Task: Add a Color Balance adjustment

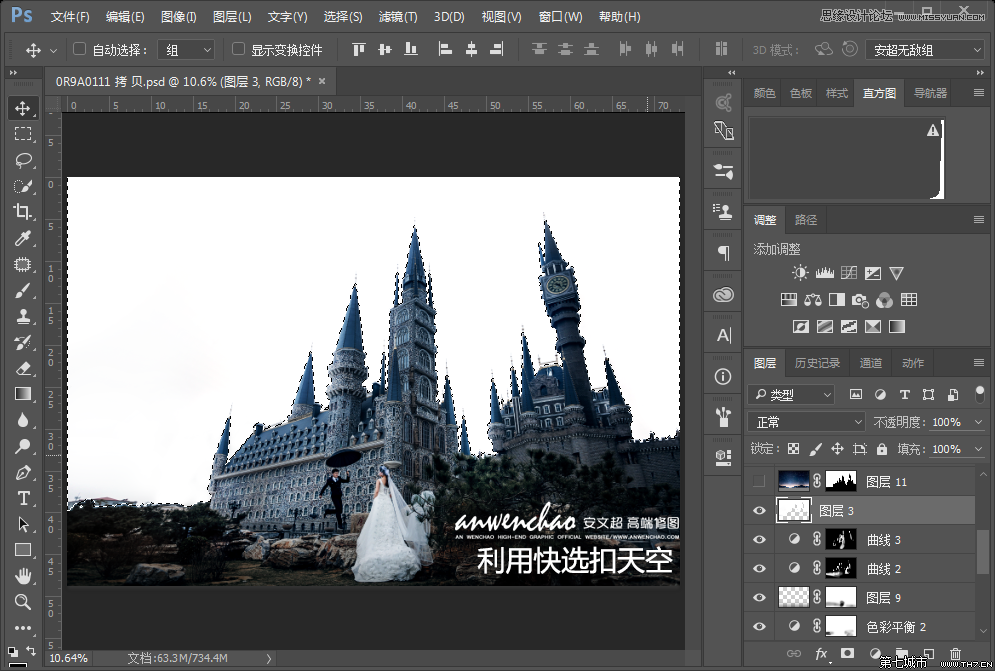Action: tap(812, 300)
